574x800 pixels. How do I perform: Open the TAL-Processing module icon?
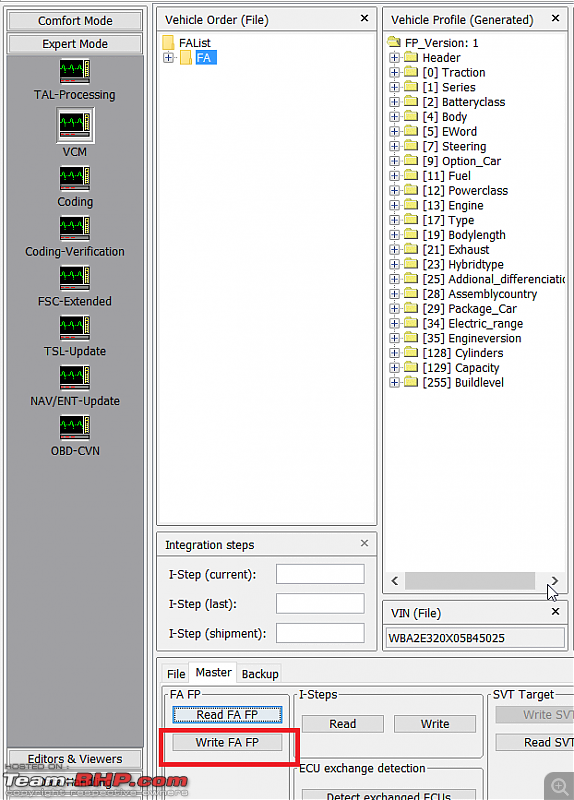[x=74, y=71]
